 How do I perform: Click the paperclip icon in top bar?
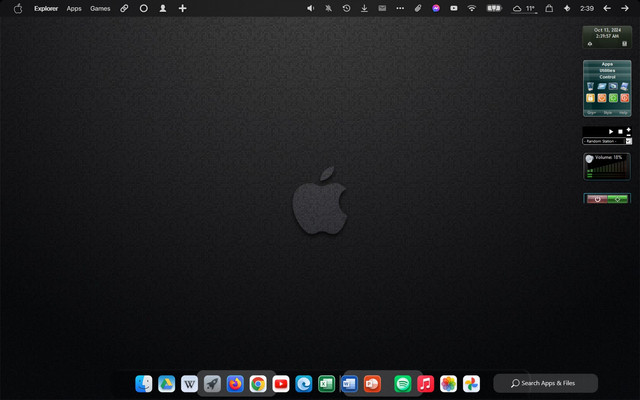[x=418, y=8]
